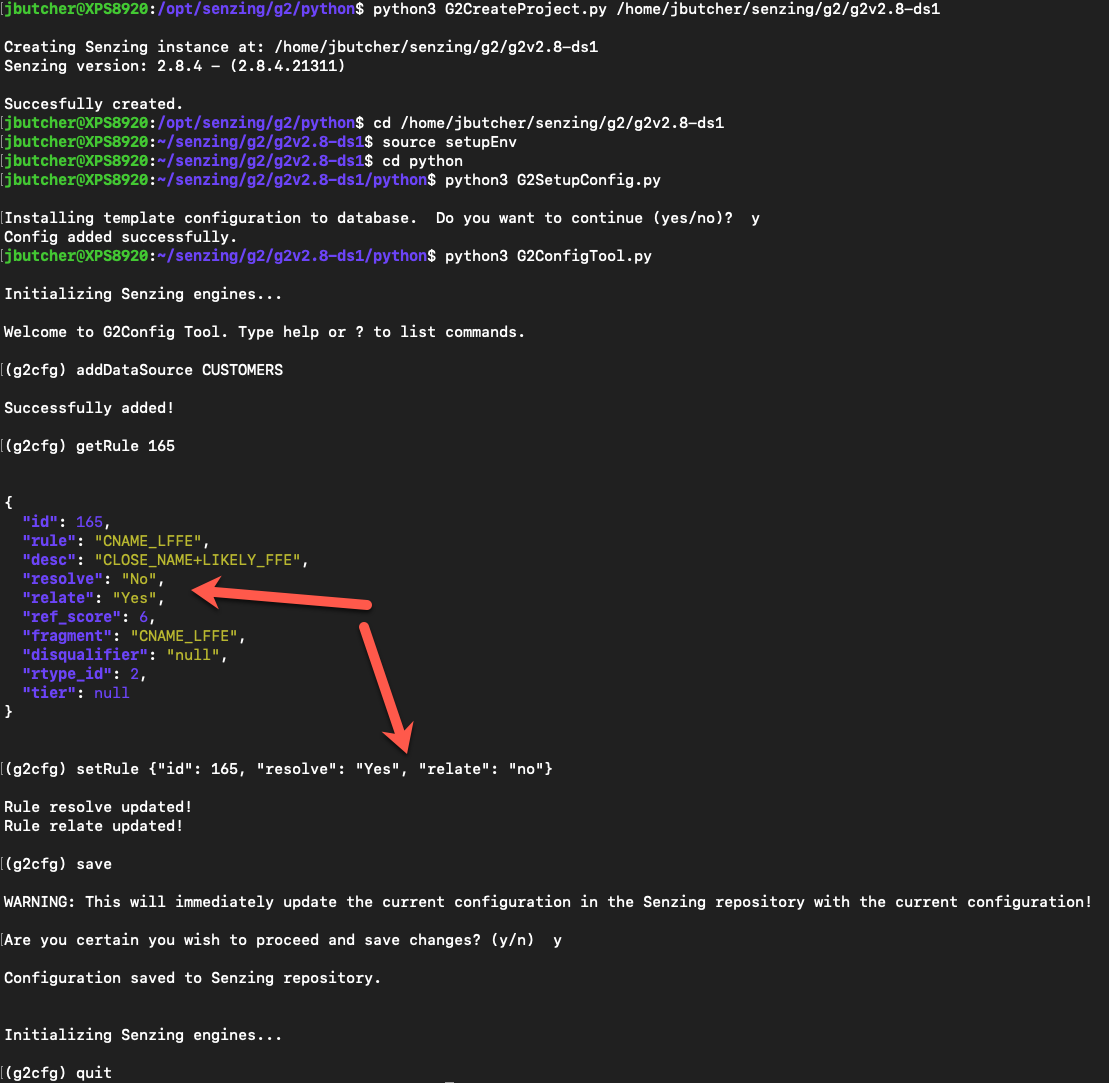Click the (g2cfg) save command

point(58,864)
